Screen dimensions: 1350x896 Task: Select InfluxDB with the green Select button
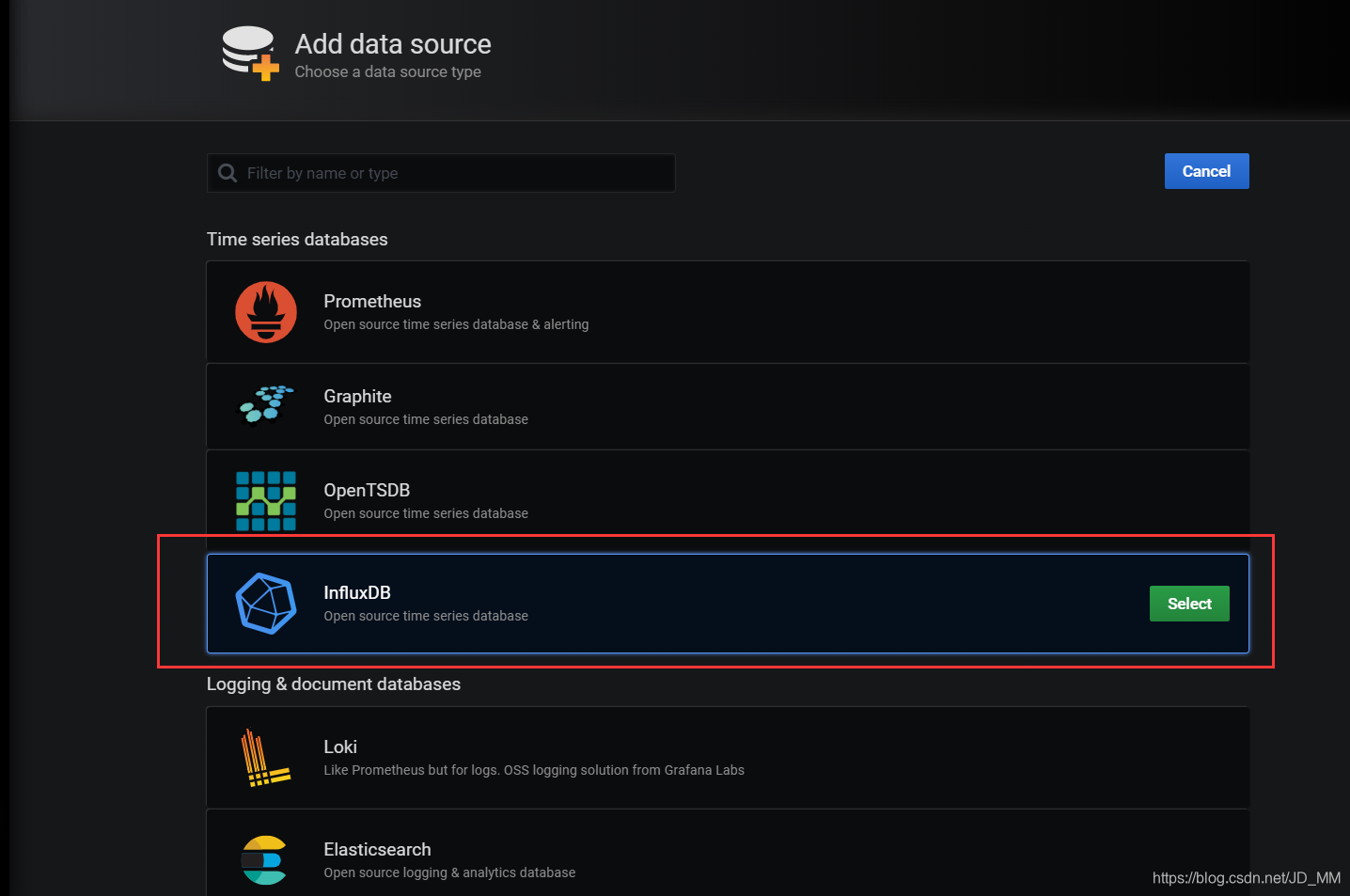point(1189,604)
